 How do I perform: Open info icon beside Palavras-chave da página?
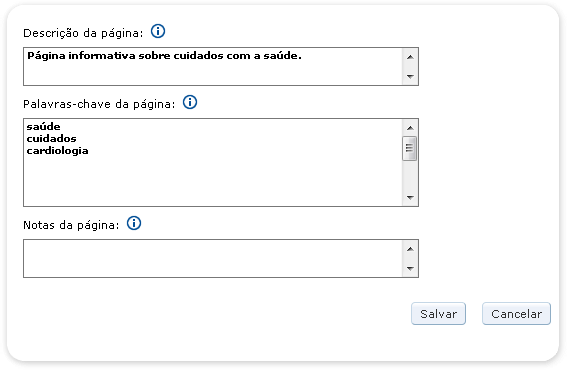pyautogui.click(x=190, y=102)
